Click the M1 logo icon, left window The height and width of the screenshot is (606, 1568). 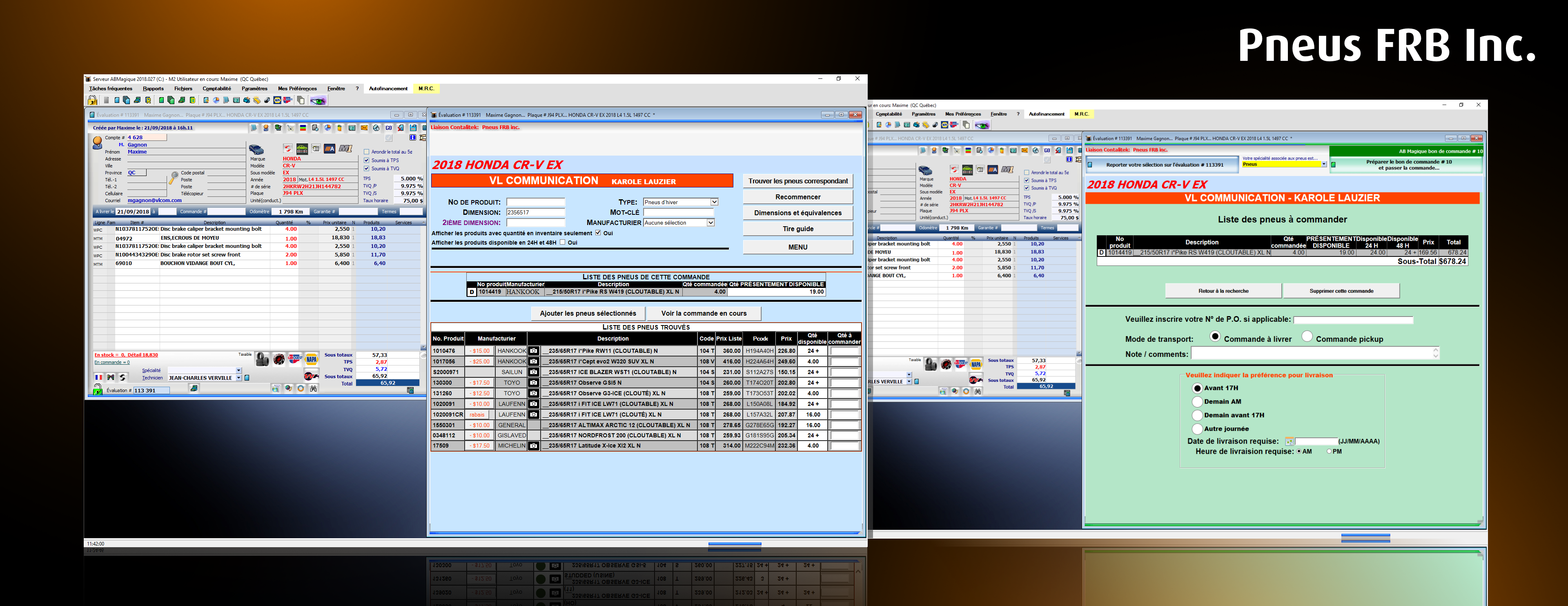click(x=346, y=149)
